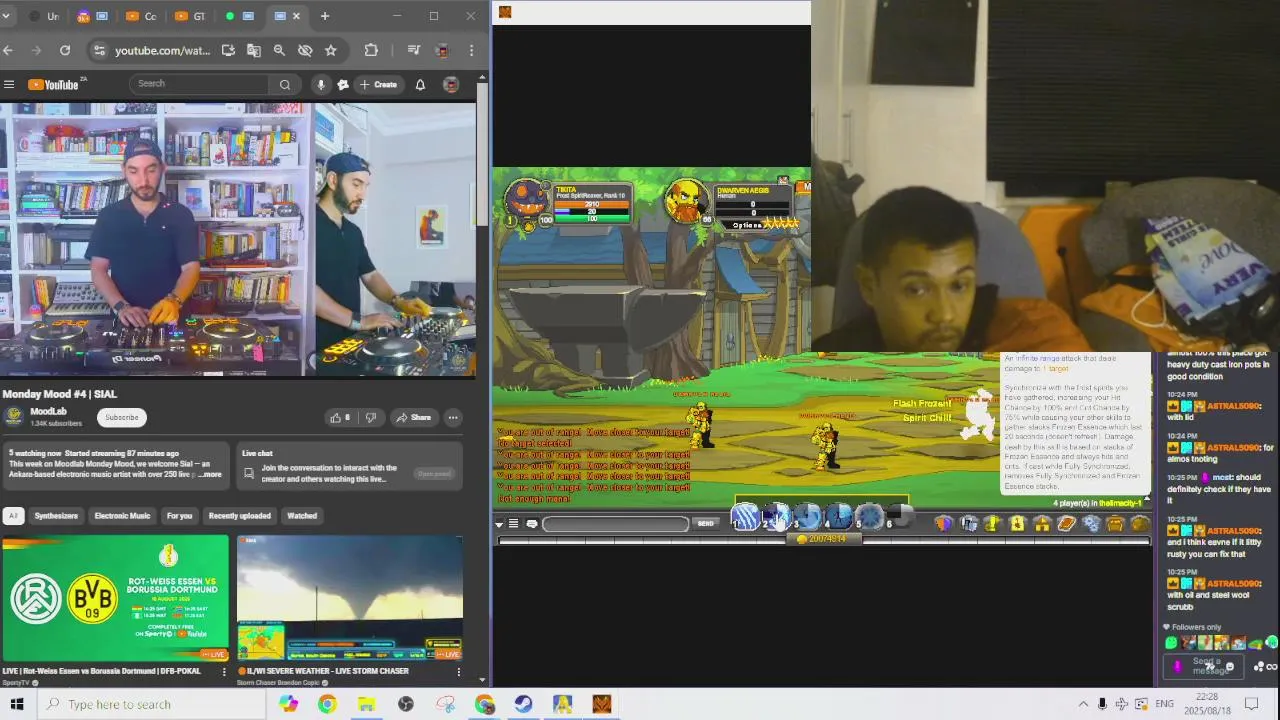Viewport: 1280px width, 720px height.
Task: Open the Windows Start button
Action: (x=17, y=704)
